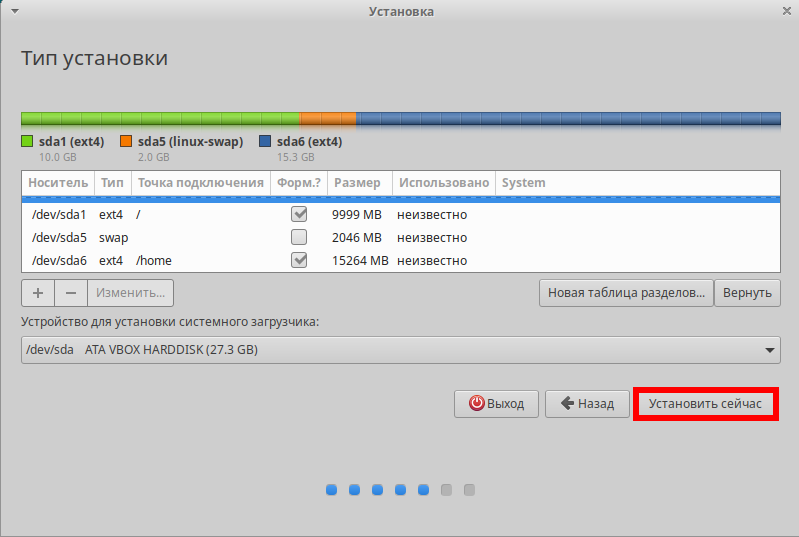Click the blue sda6 legend square

(265, 141)
